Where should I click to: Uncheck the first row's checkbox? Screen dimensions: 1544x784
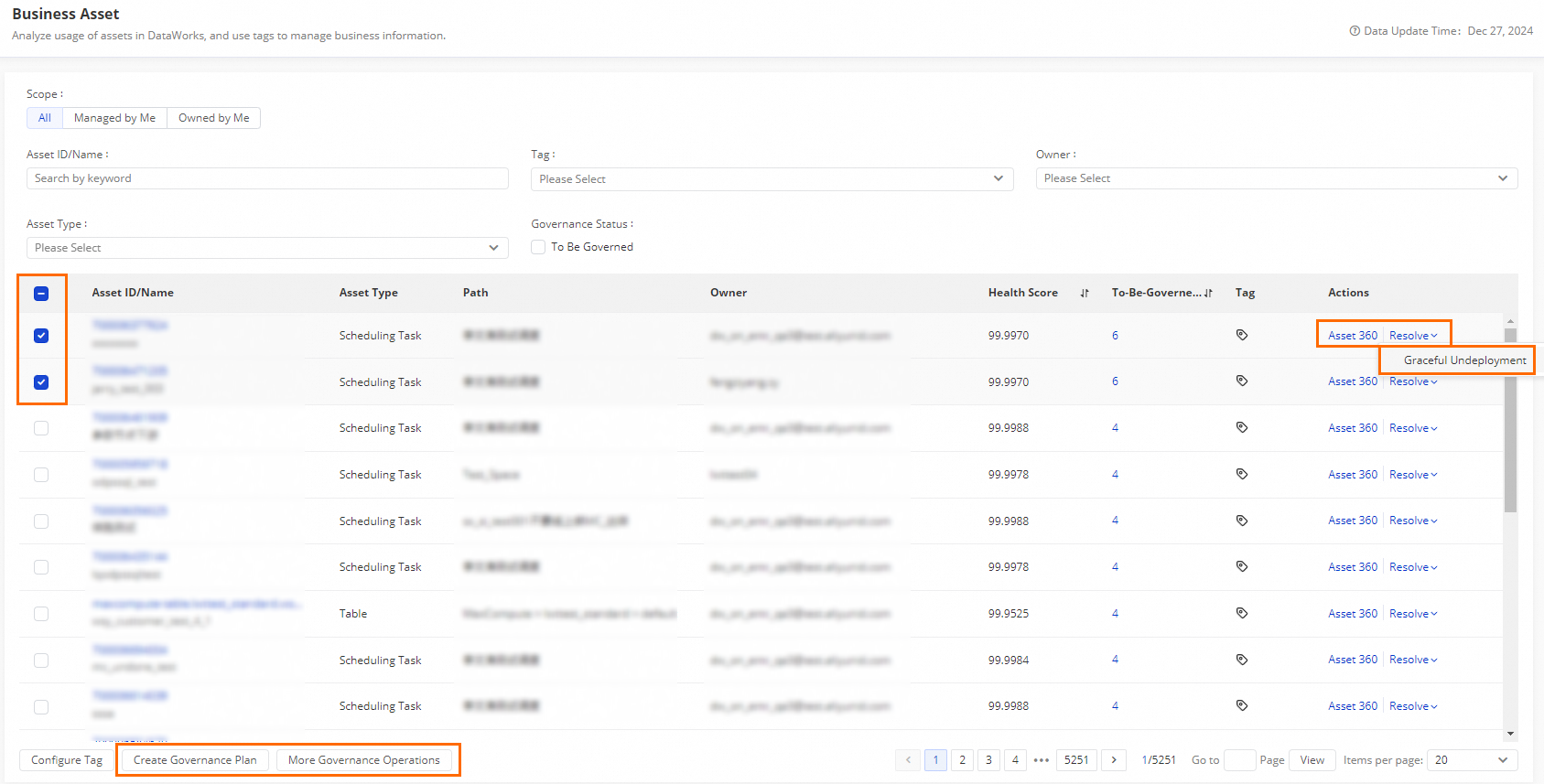(x=41, y=336)
